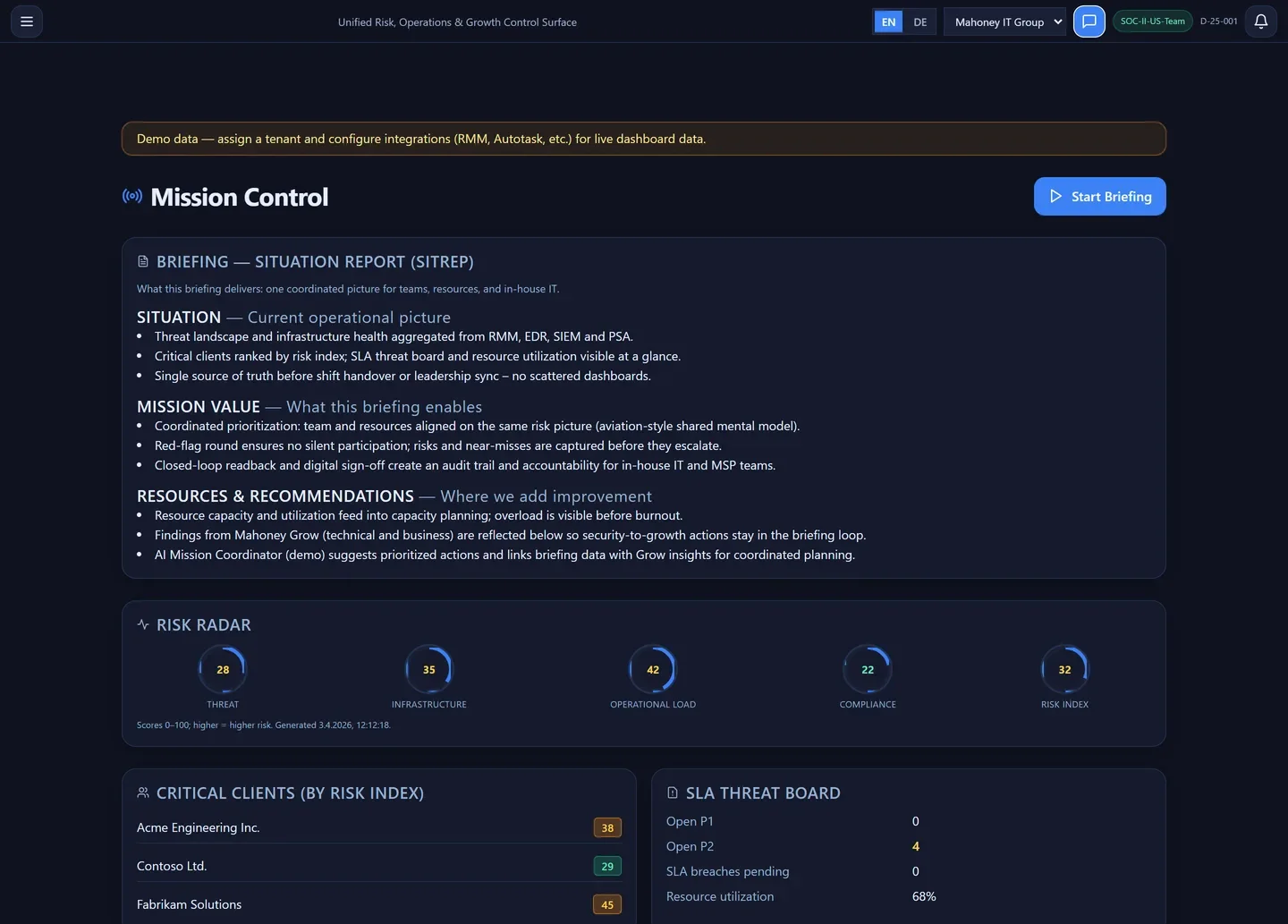Switch language to DE
The image size is (1288, 924).
pyautogui.click(x=919, y=21)
